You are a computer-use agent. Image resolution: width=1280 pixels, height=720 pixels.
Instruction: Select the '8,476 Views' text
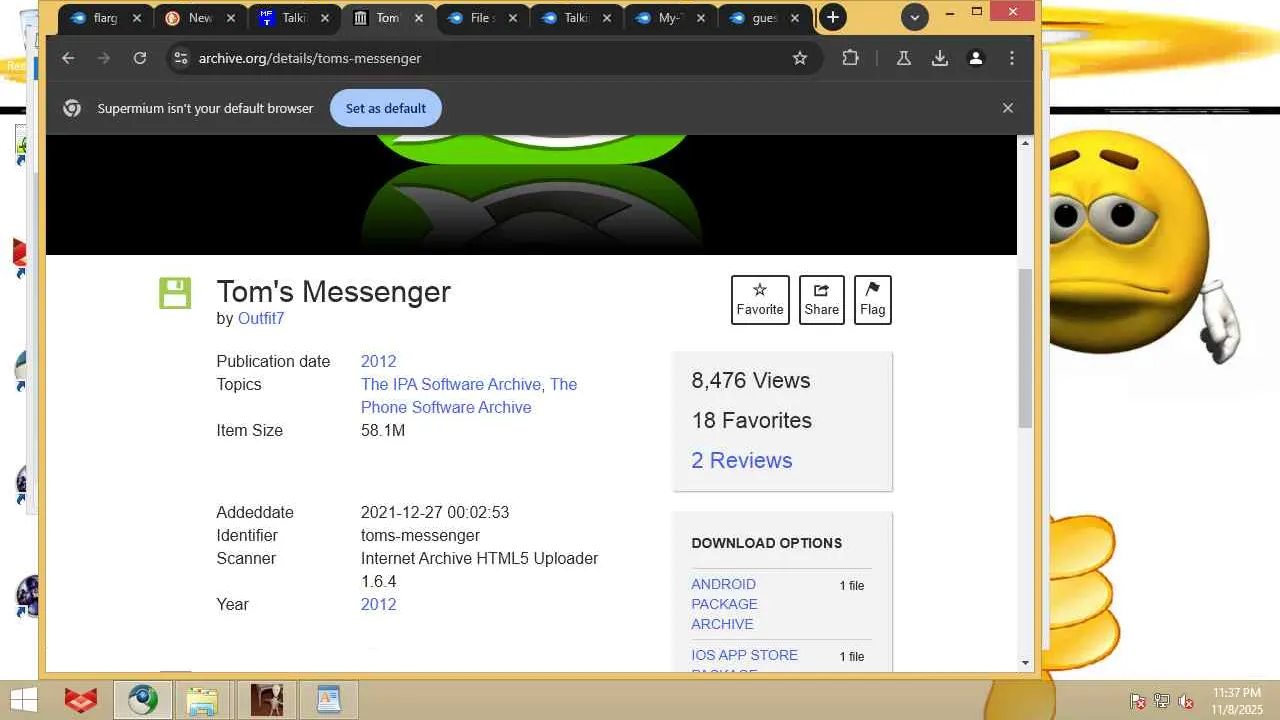(x=751, y=380)
